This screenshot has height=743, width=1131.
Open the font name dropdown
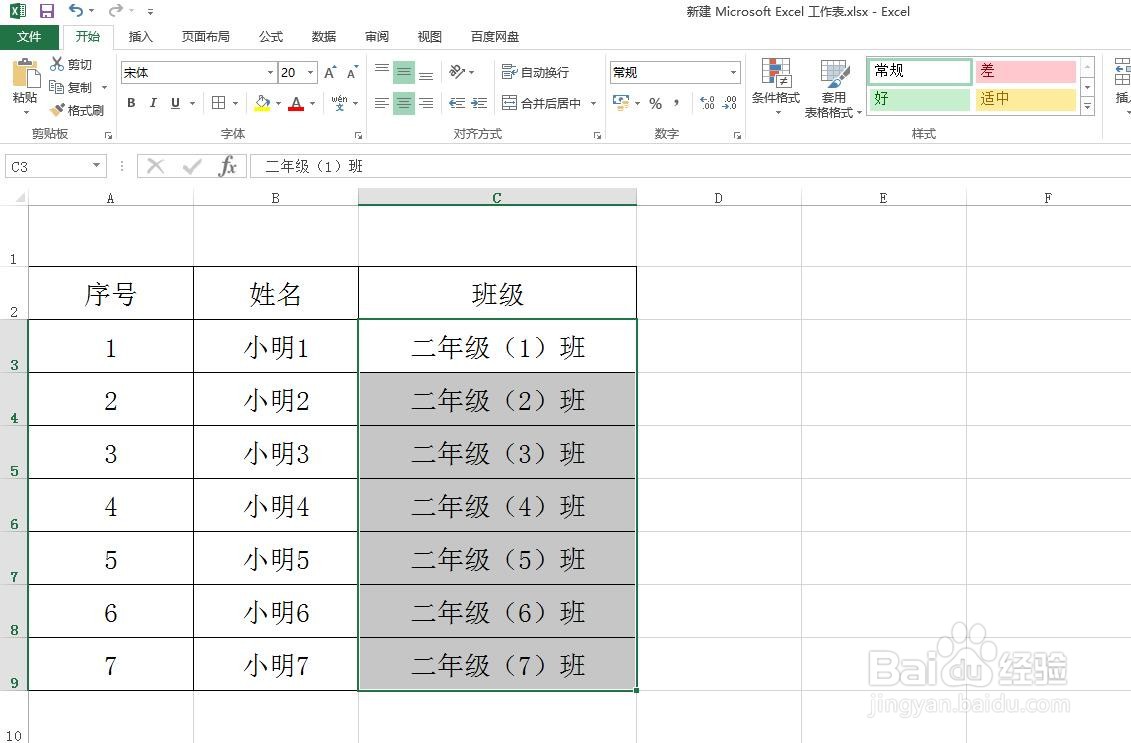pyautogui.click(x=268, y=72)
